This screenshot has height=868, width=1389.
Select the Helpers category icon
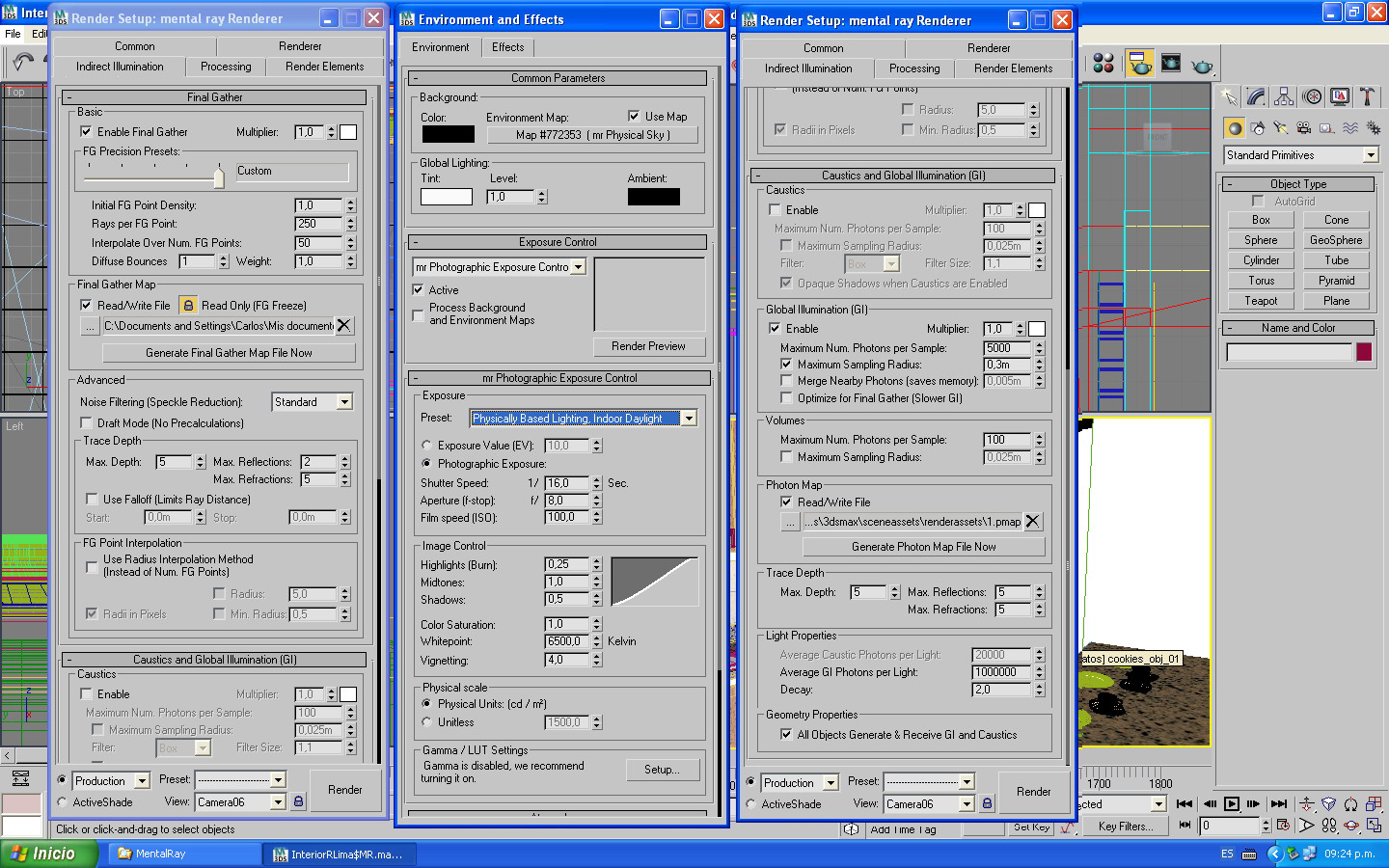click(x=1327, y=128)
